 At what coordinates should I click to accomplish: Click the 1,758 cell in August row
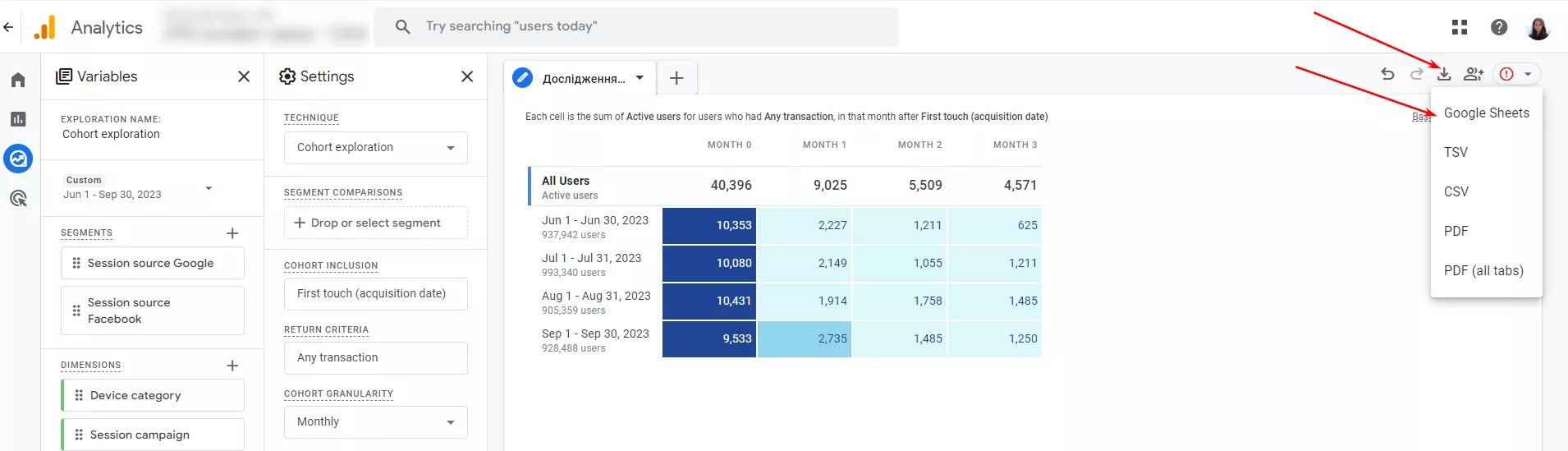click(x=900, y=301)
